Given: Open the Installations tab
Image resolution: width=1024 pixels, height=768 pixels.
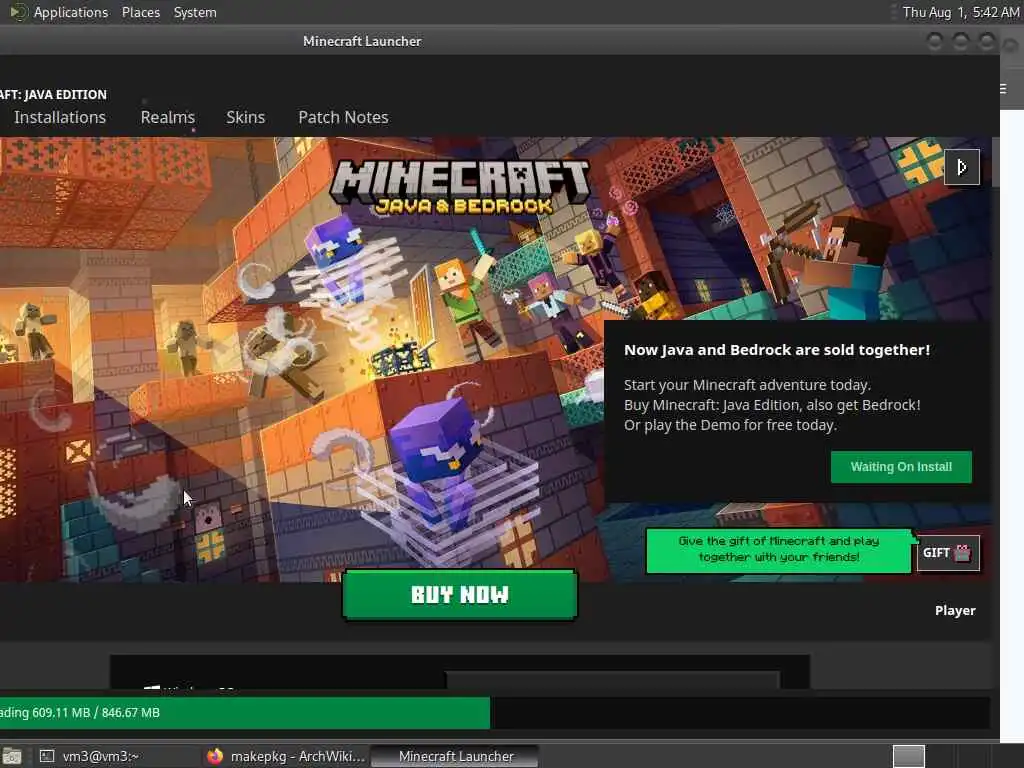Looking at the screenshot, I should click(59, 118).
